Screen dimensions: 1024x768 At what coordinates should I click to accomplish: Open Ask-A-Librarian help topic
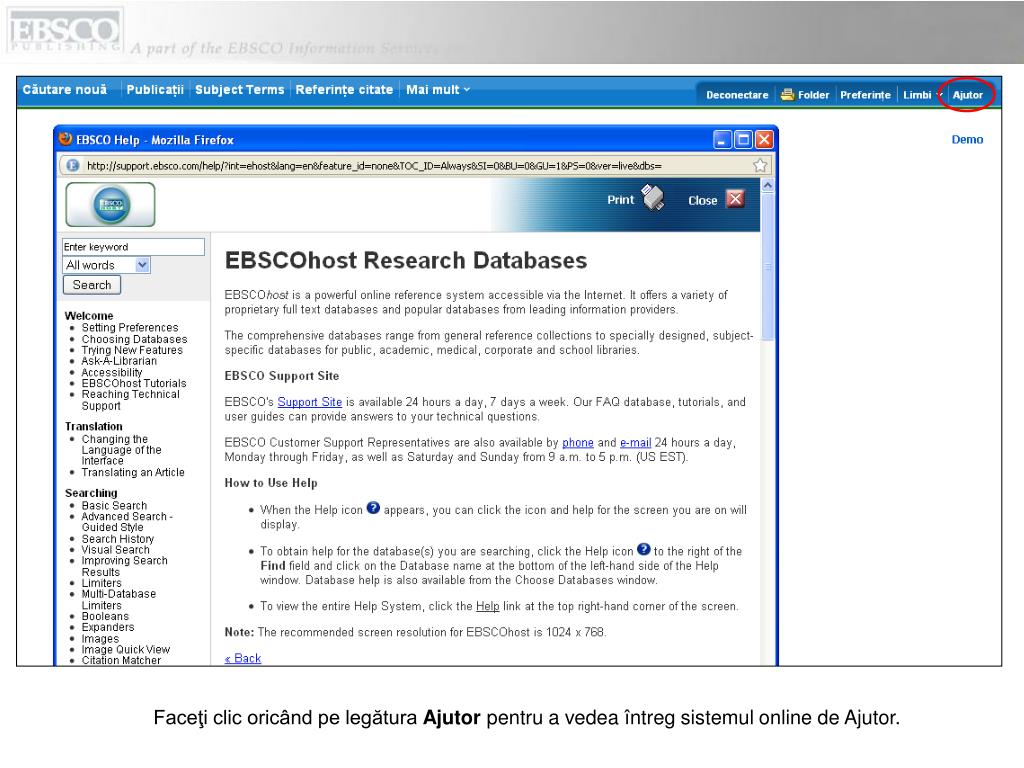click(119, 361)
